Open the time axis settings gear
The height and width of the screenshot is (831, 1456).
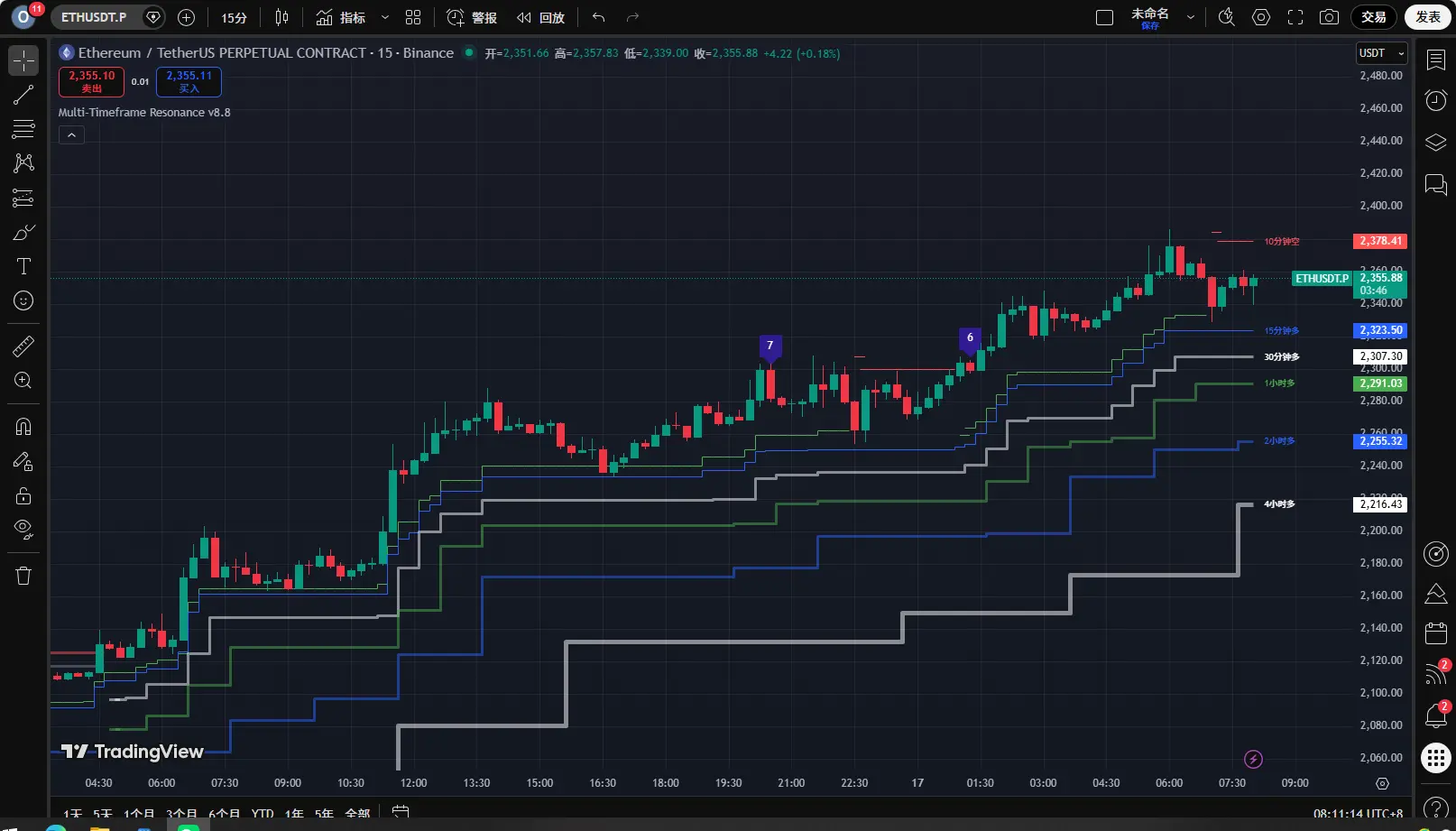click(1382, 783)
